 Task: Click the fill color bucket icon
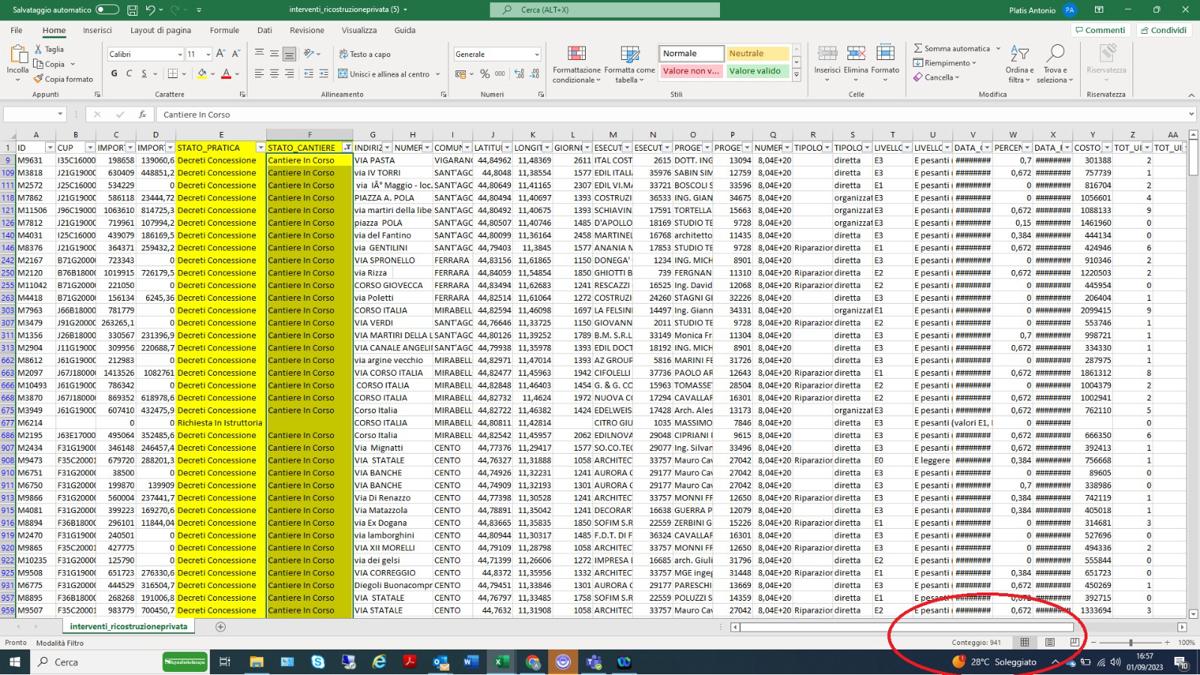coord(201,74)
